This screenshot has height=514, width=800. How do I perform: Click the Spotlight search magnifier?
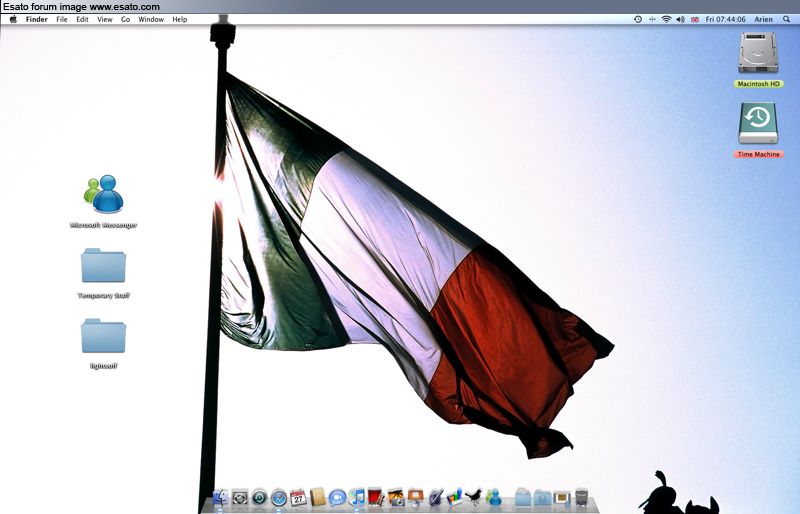tap(788, 19)
